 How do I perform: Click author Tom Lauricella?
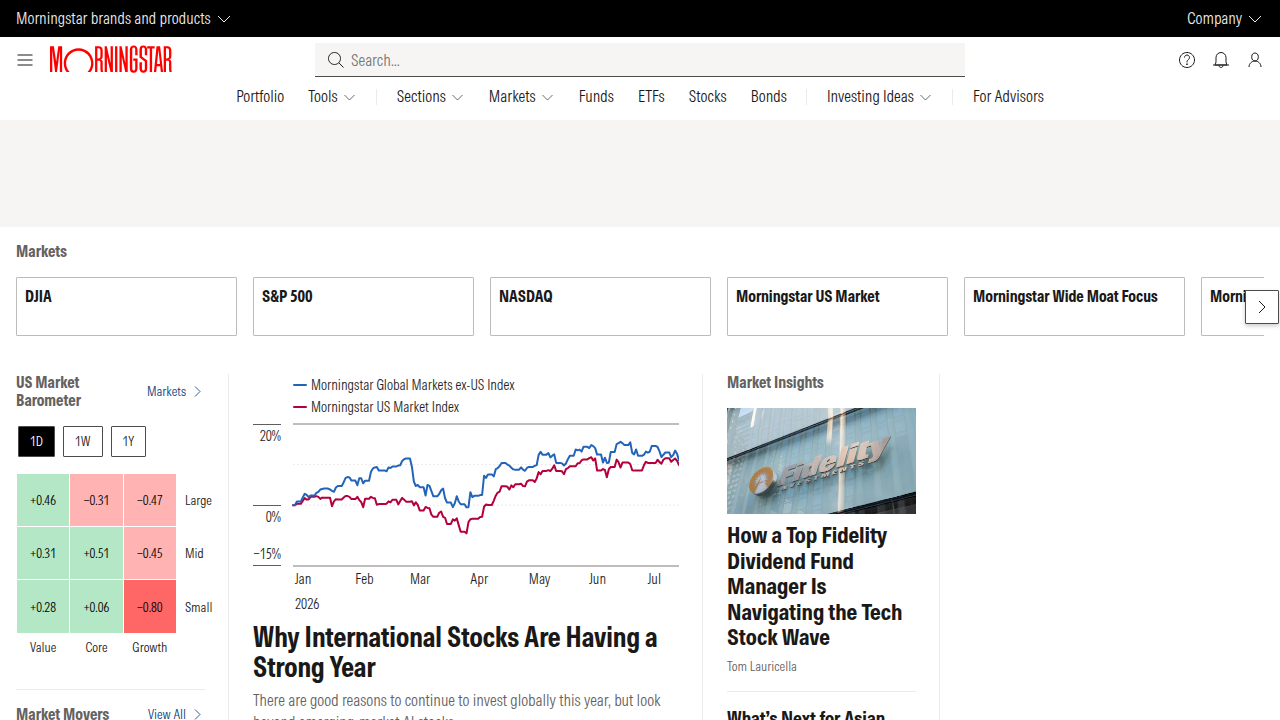click(x=762, y=666)
